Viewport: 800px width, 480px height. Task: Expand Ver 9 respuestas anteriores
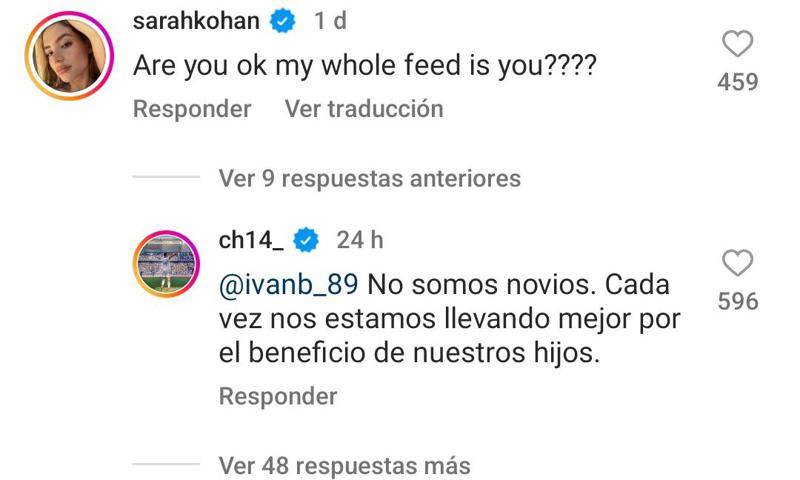click(369, 179)
